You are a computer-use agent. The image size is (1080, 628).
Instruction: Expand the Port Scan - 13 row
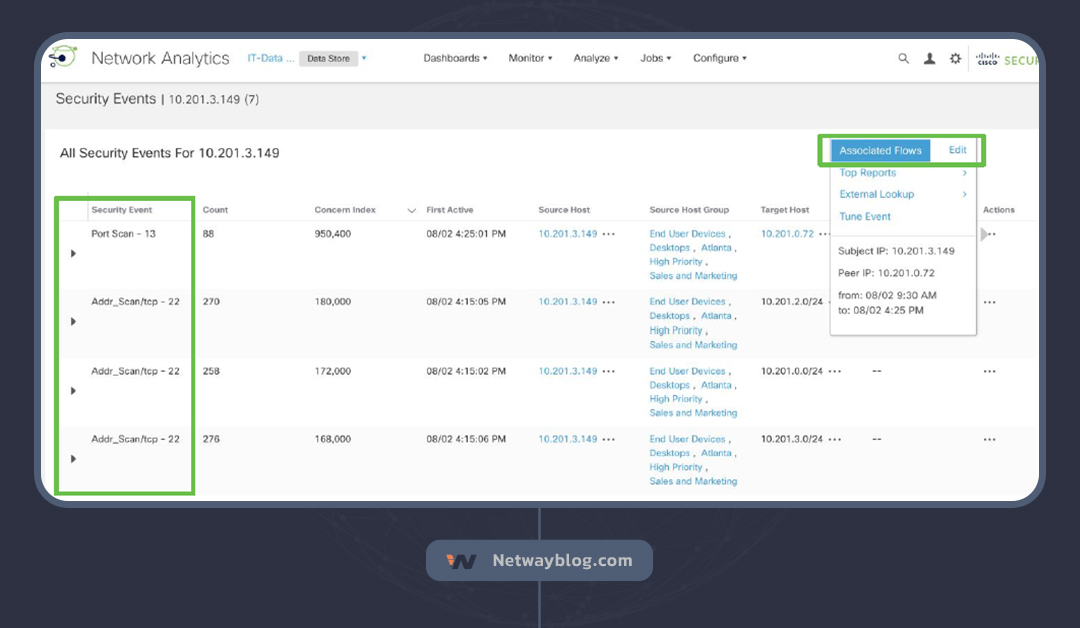tap(73, 254)
